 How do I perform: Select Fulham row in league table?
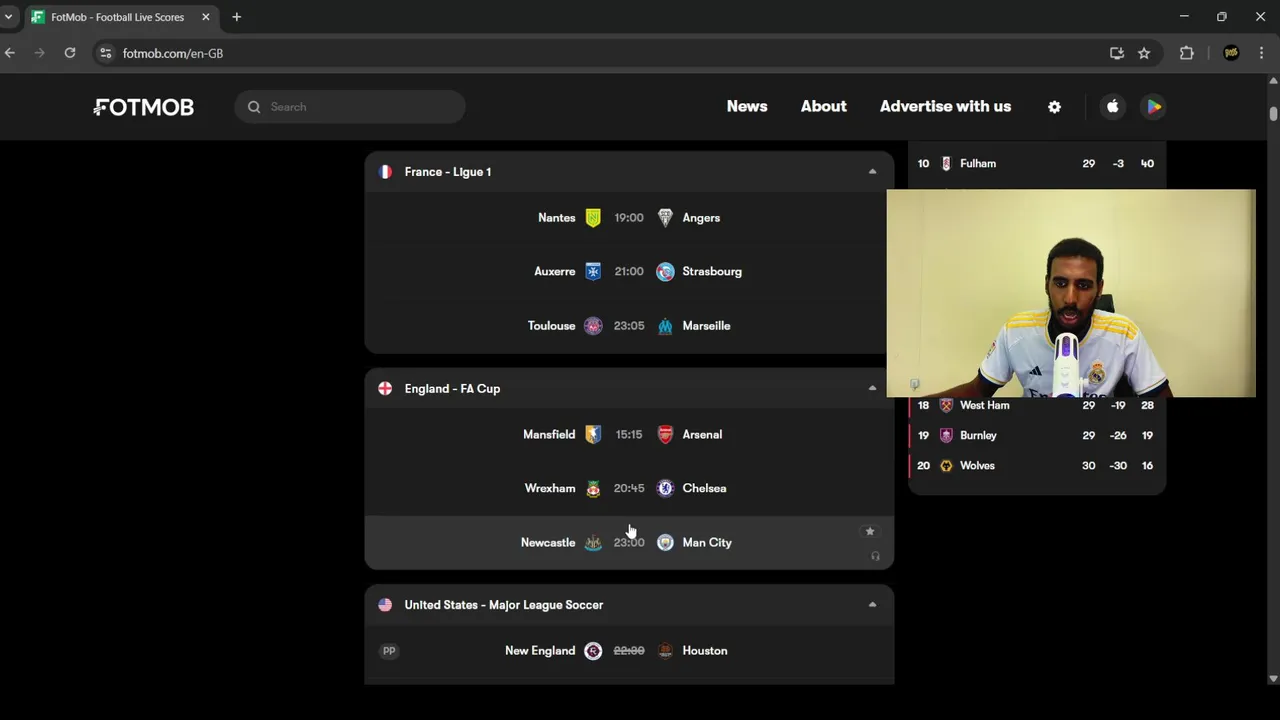point(1037,163)
